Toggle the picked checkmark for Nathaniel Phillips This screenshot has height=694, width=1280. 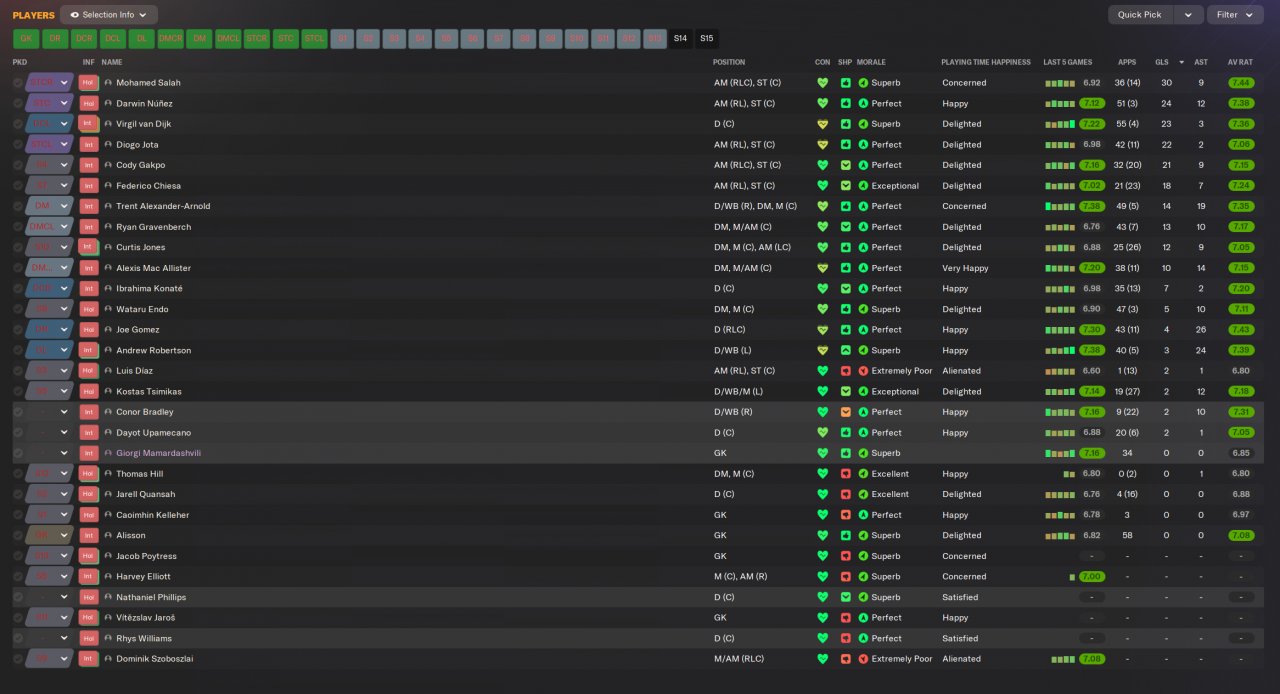click(x=18, y=597)
